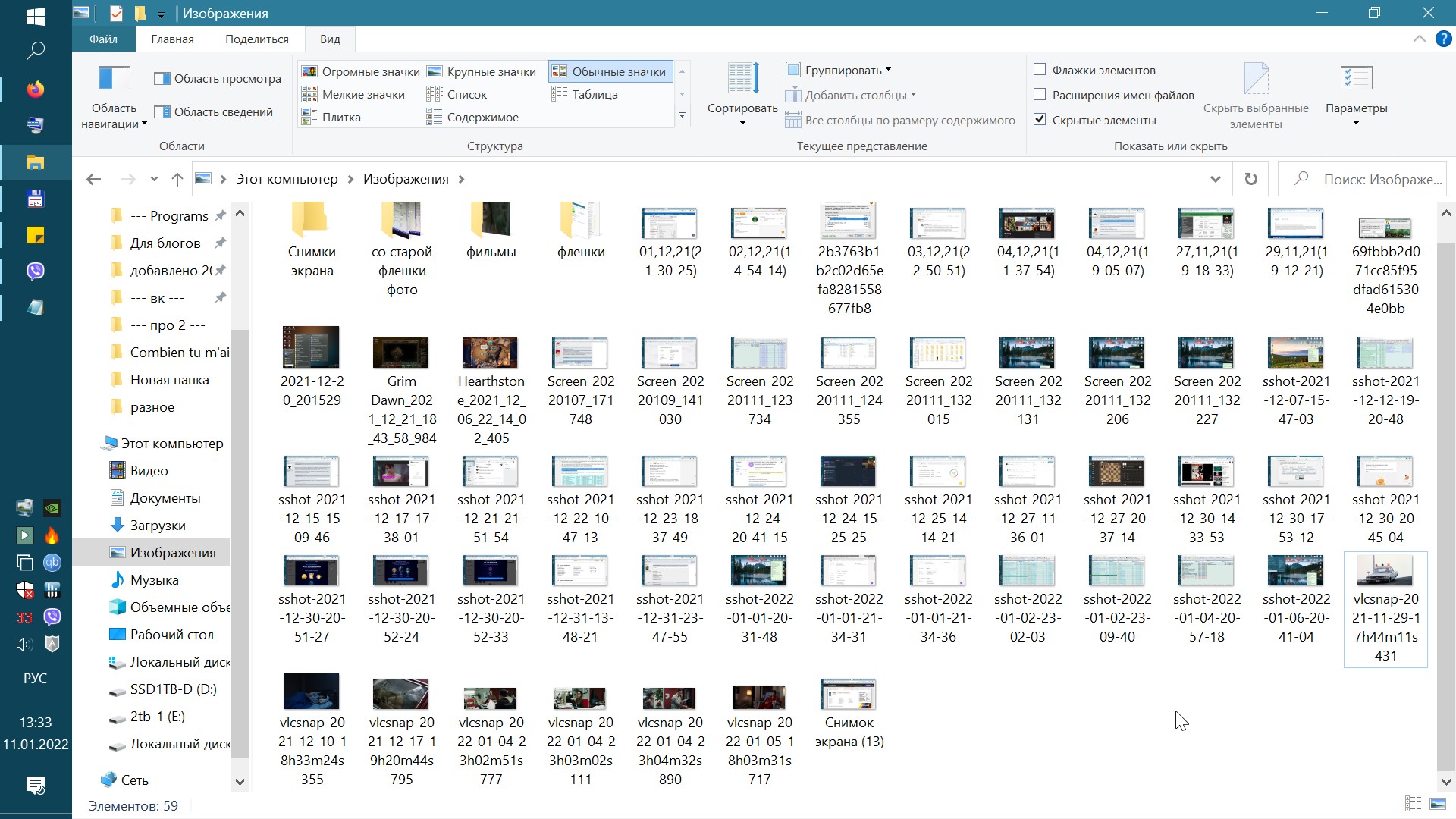Screen dimensions: 1456x819
Task: Click Этот компьютер in breadcrumb path
Action: click(x=287, y=179)
